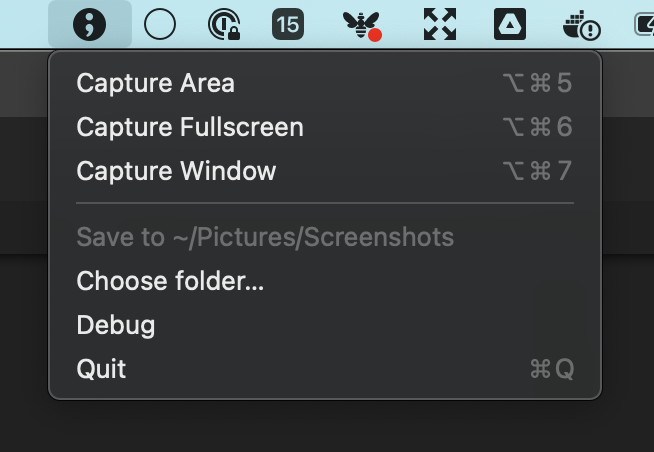Screen dimensions: 654x452
Task: Open the empty circle menu bar icon
Action: coord(160,24)
